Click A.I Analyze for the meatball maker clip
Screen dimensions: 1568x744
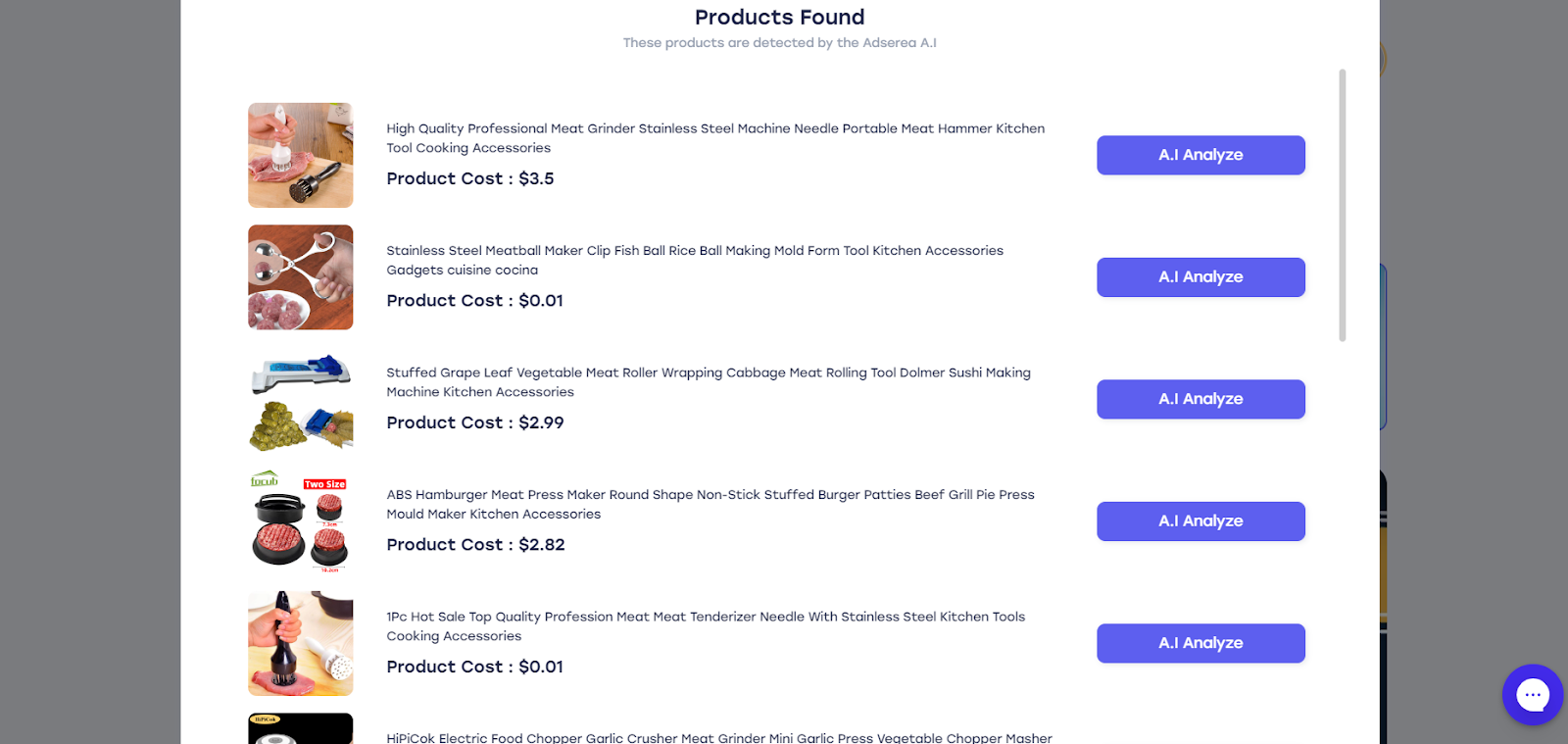click(1200, 277)
